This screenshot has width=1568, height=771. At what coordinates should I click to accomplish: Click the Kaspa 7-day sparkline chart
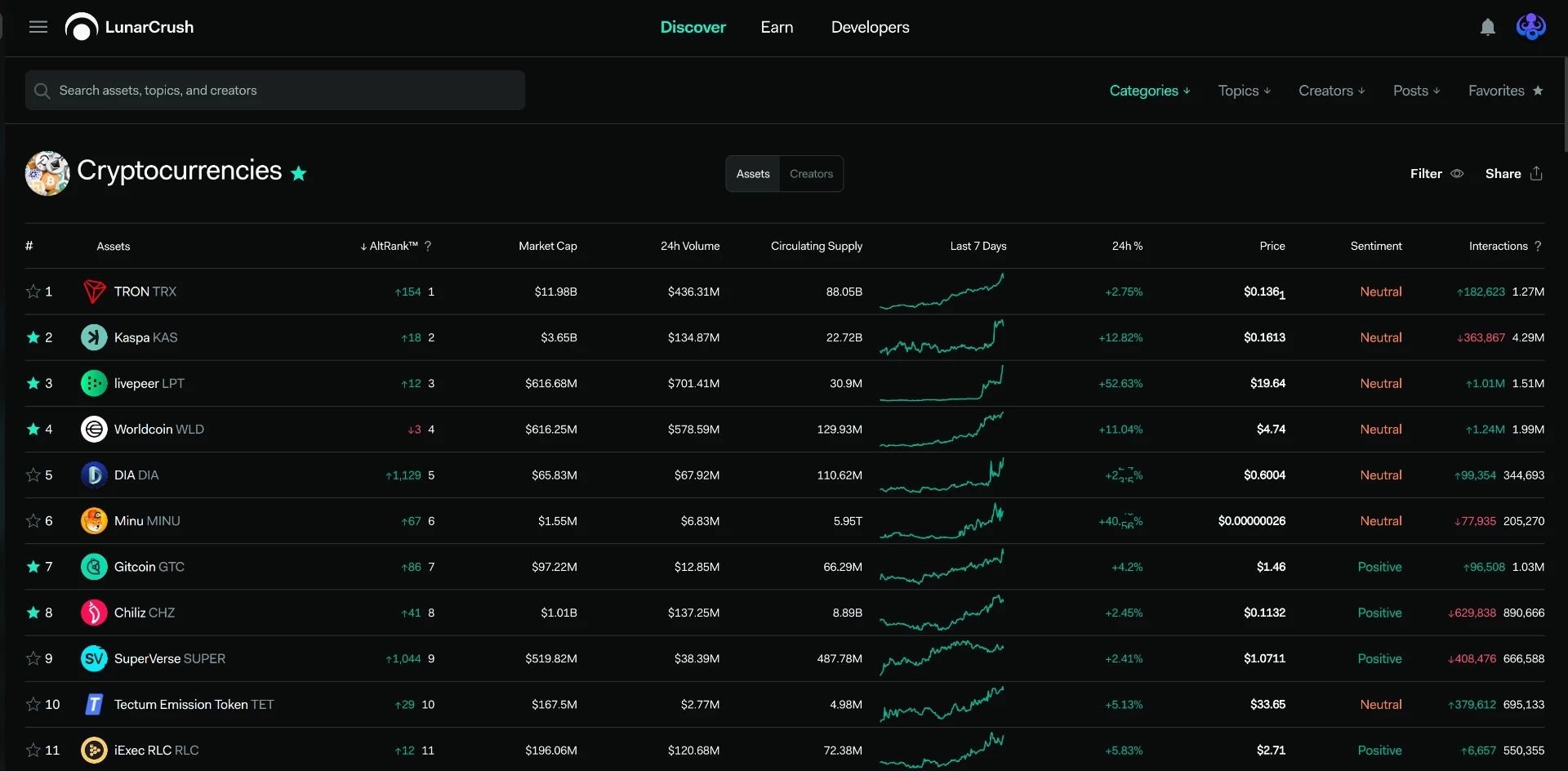click(942, 337)
